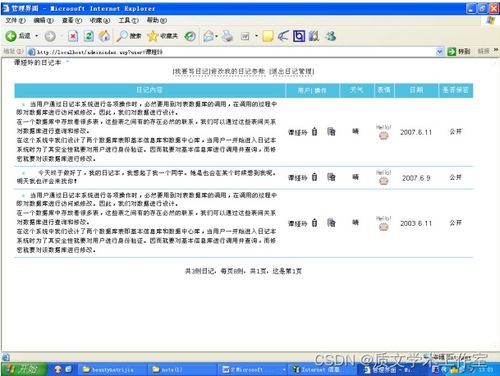Delete the 2007.6.11 diary entry via trash icon

pos(314,132)
